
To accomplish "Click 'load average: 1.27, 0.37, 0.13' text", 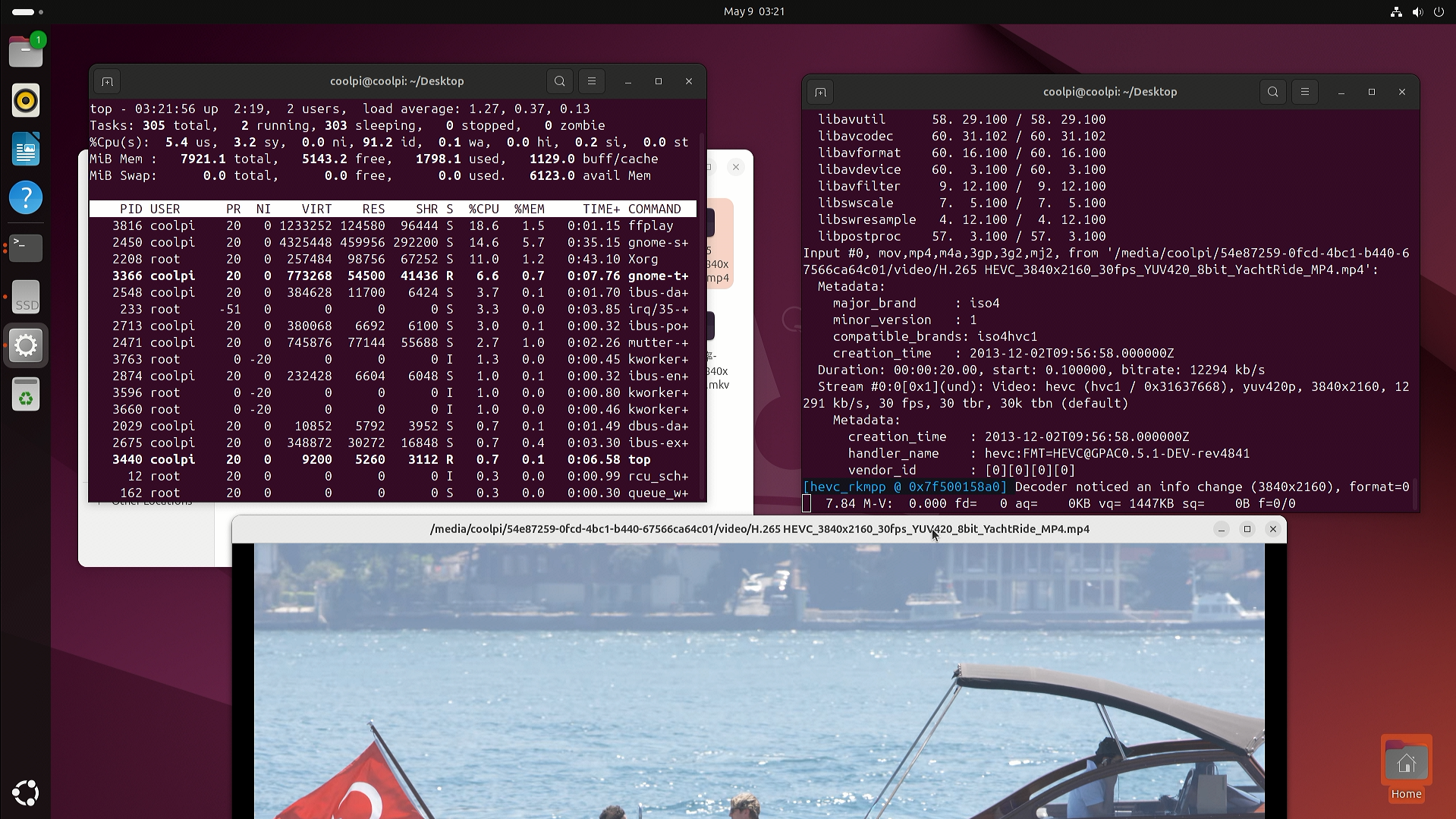I will [x=476, y=109].
